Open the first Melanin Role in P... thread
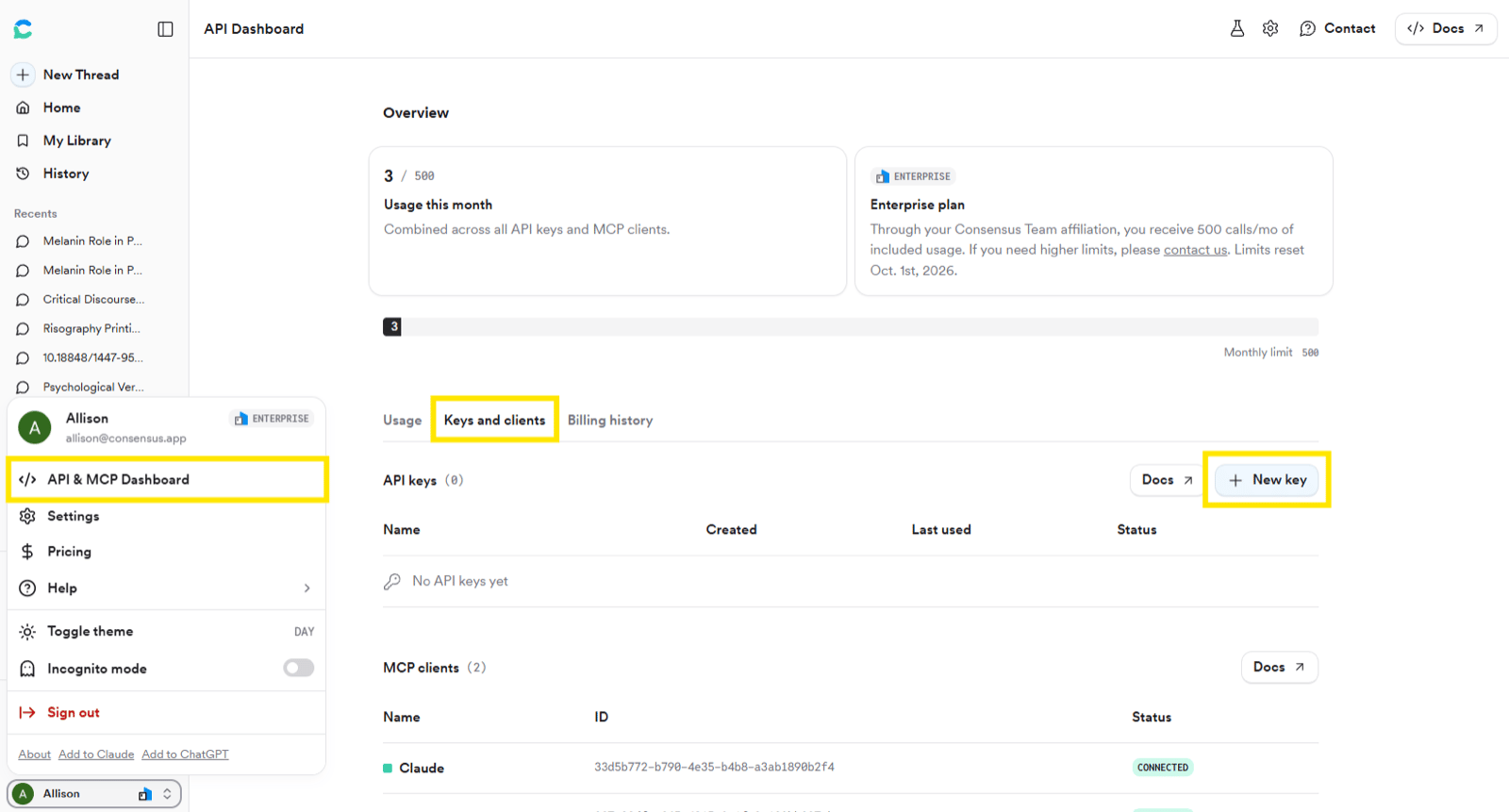 [x=92, y=241]
